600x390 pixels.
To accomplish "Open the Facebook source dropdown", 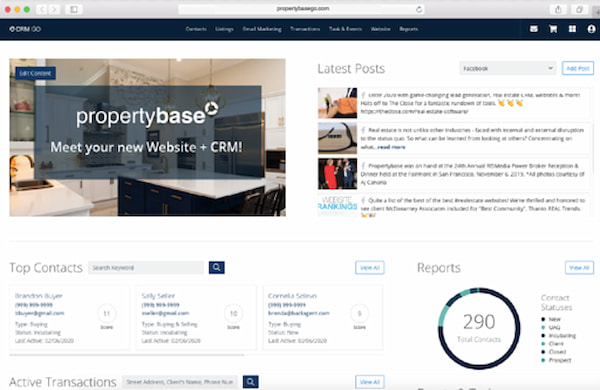I will pyautogui.click(x=507, y=69).
